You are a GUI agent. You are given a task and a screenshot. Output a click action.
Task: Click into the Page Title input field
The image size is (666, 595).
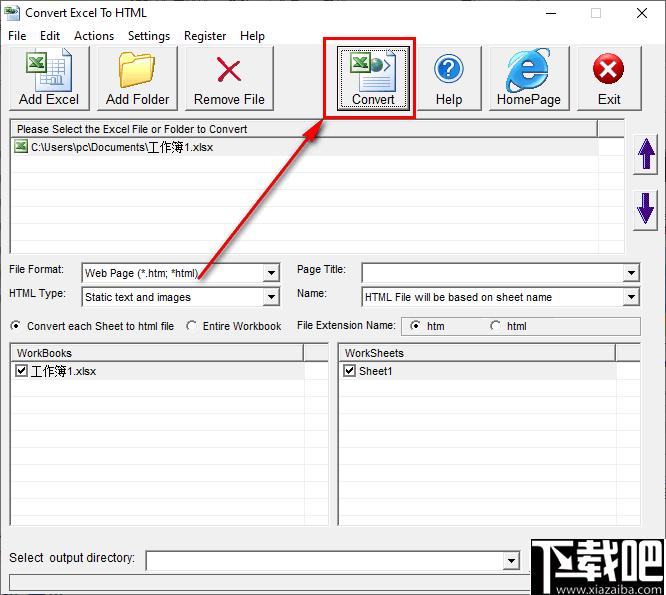pyautogui.click(x=493, y=273)
